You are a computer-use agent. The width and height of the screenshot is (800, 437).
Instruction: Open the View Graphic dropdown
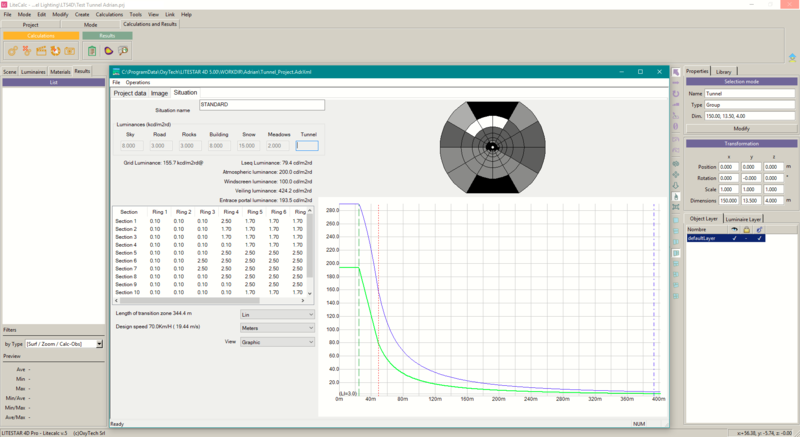click(277, 342)
